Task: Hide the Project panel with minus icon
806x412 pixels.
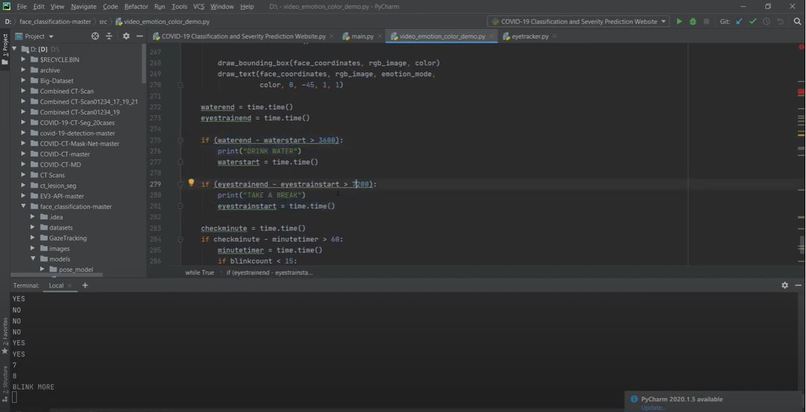Action: coord(139,36)
